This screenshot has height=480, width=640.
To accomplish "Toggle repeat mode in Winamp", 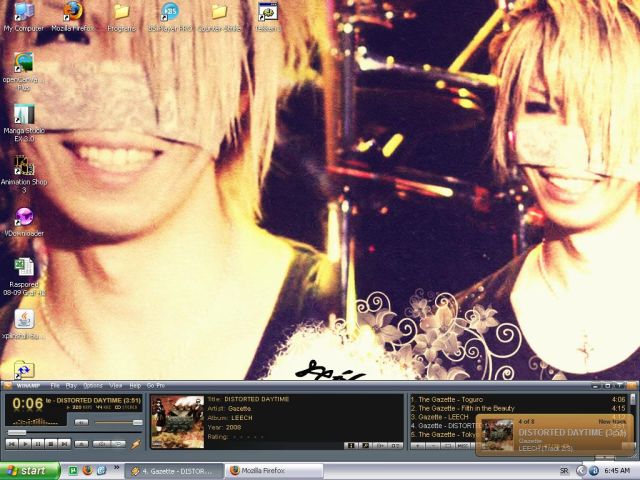I will click(119, 443).
